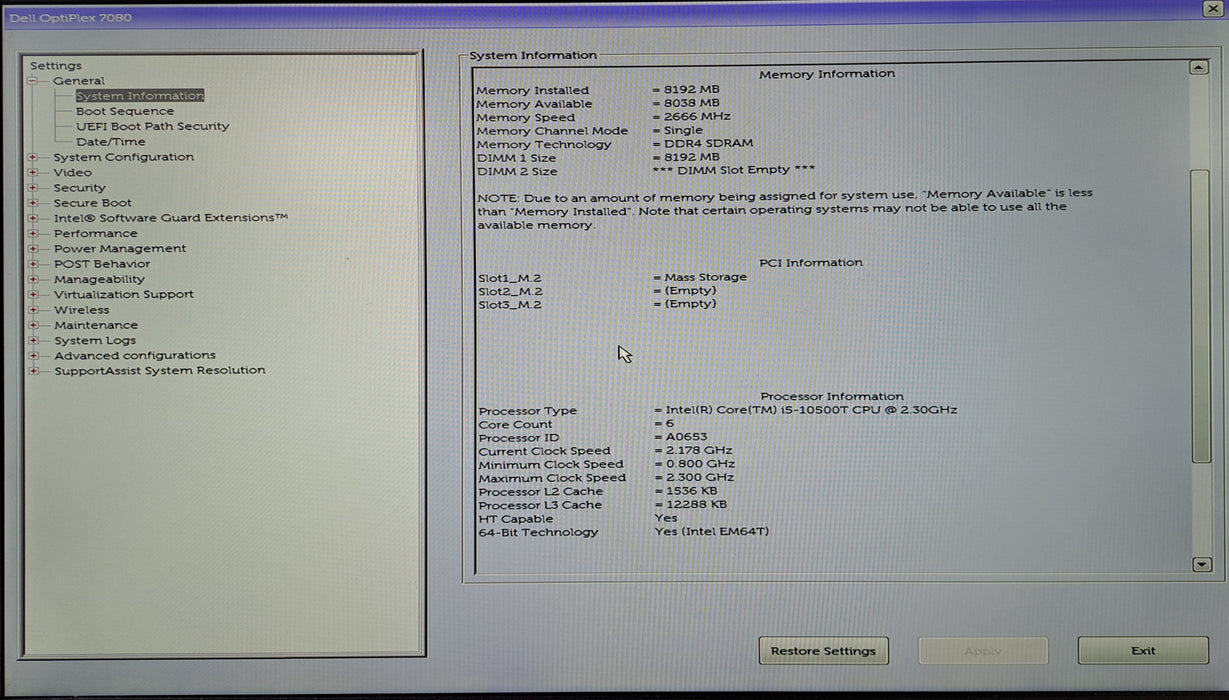Expand the Virtualization Support node

33,294
